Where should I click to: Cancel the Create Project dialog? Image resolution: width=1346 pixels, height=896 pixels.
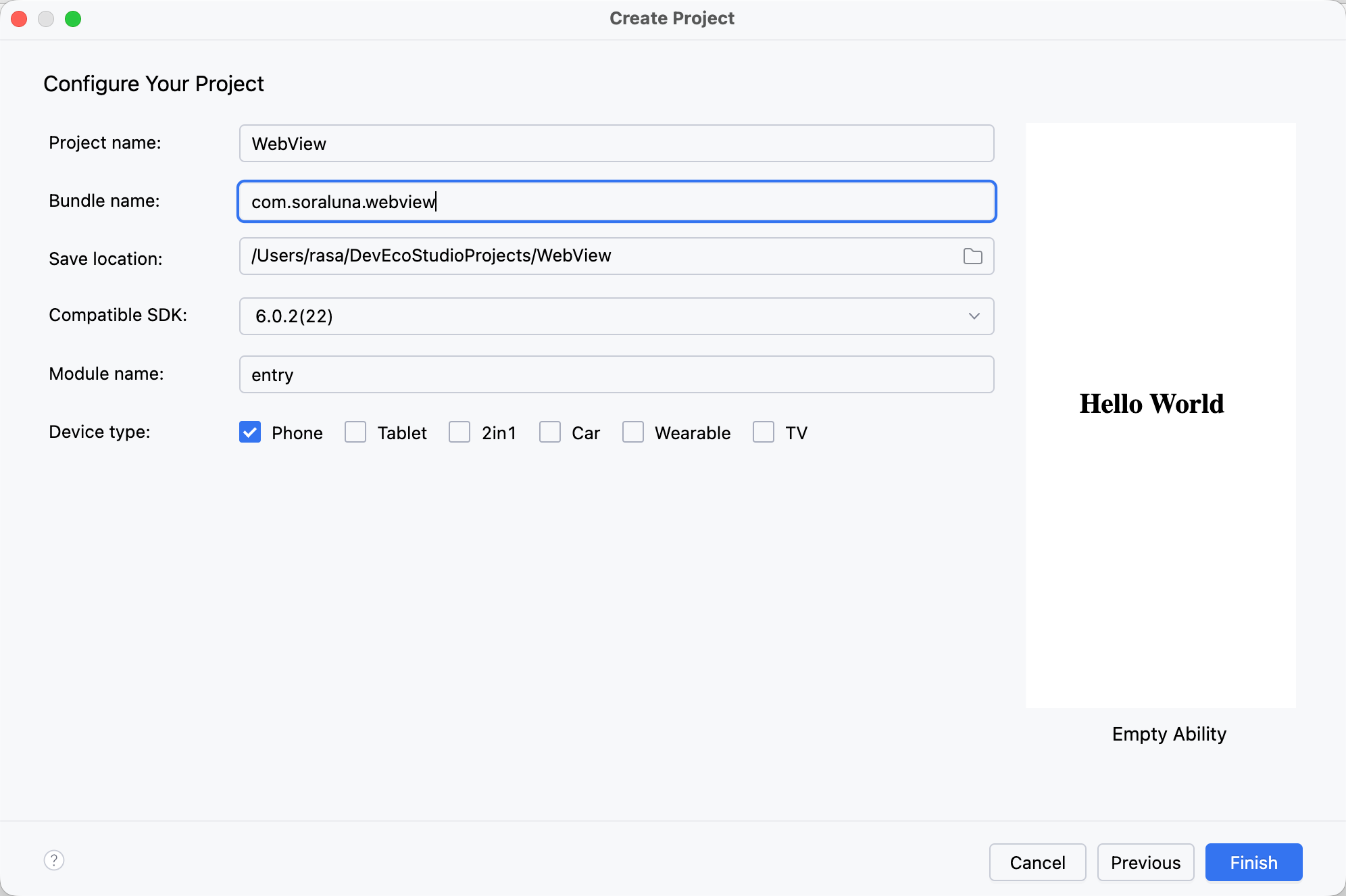click(x=1037, y=862)
